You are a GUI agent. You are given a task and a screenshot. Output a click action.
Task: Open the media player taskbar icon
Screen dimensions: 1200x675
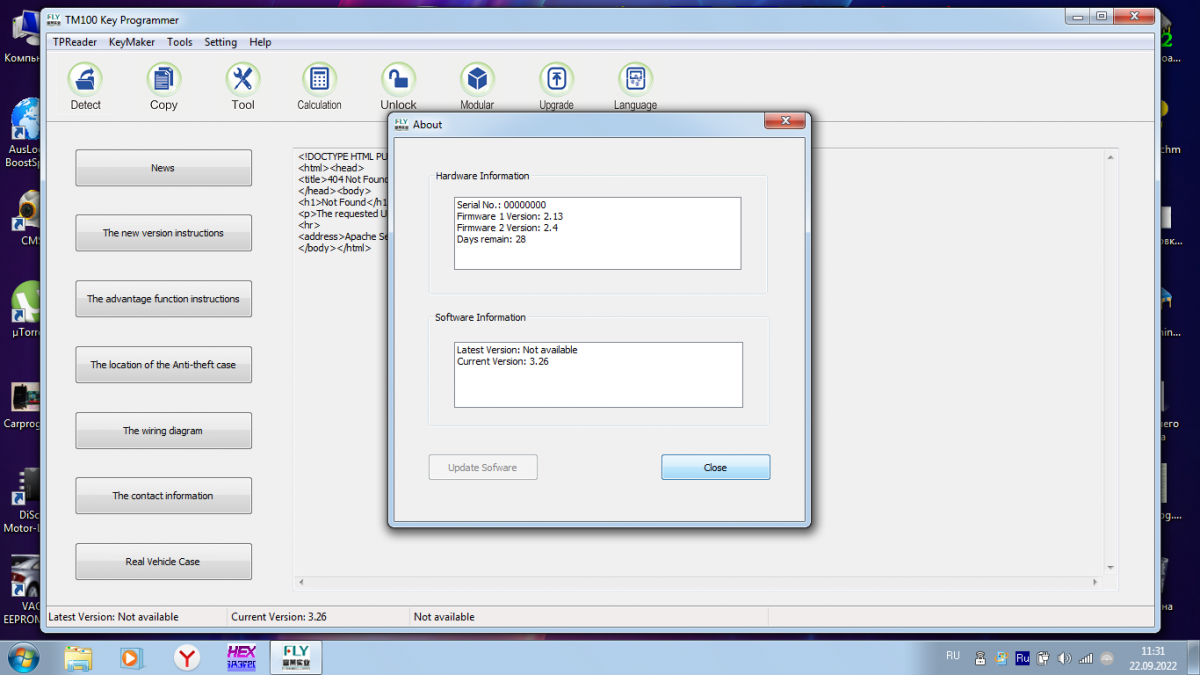(x=131, y=657)
